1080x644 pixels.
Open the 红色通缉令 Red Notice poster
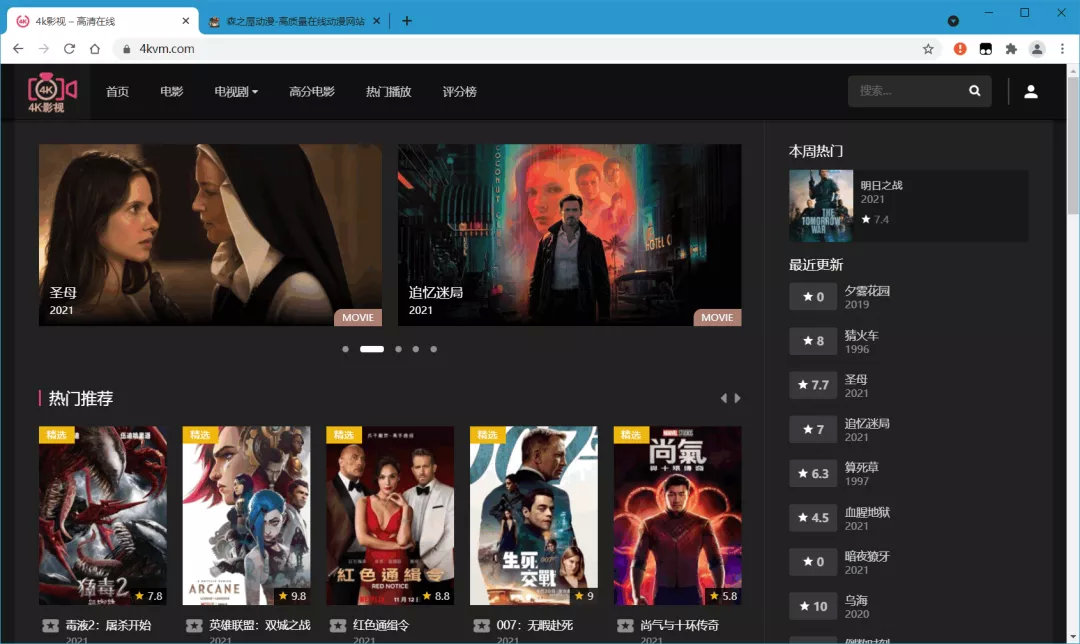point(390,515)
